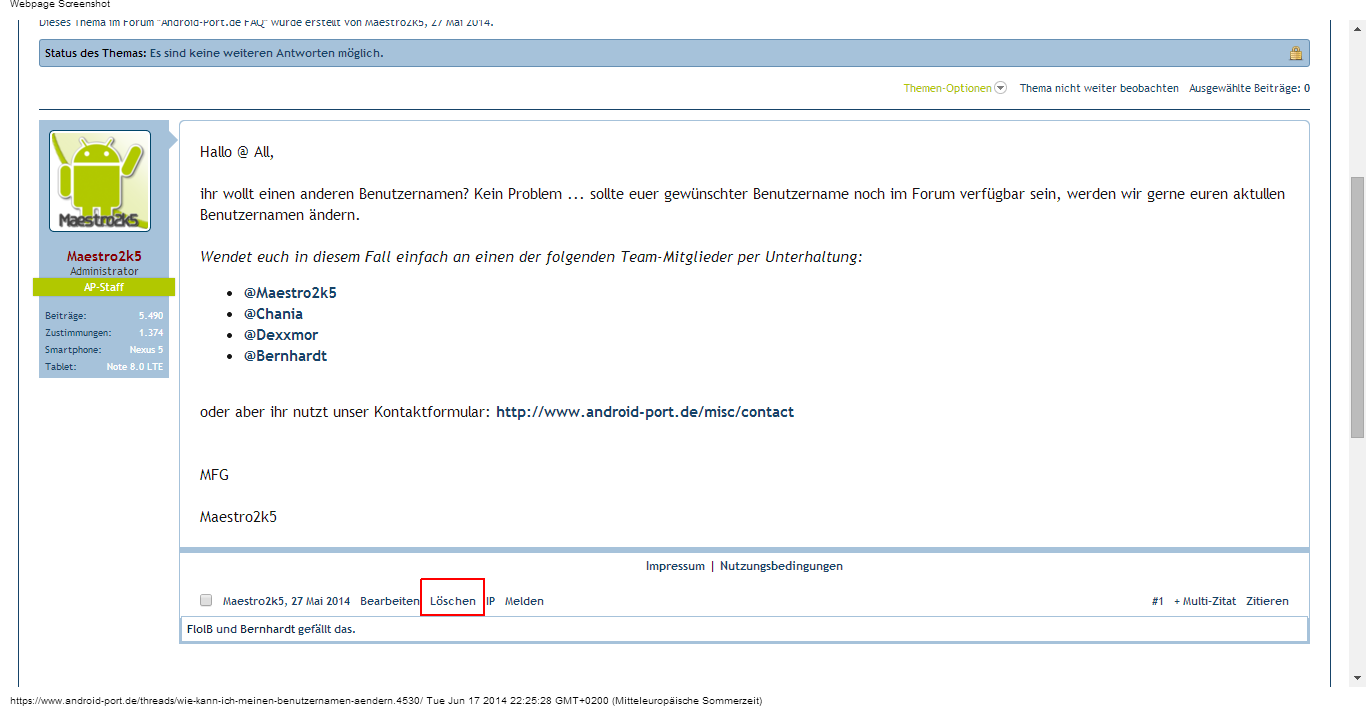Show the poster's IP link
Viewport: 1366px width, 707px height.
coord(491,601)
